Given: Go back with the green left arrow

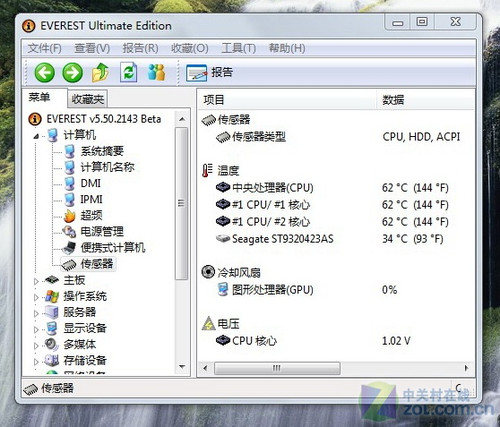Looking at the screenshot, I should coord(44,72).
